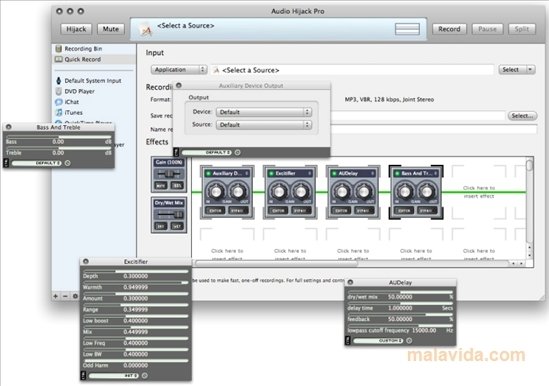This screenshot has width=549, height=386.
Task: Toggle Bypass on the Auxiliary Device effect
Action: pos(238,211)
